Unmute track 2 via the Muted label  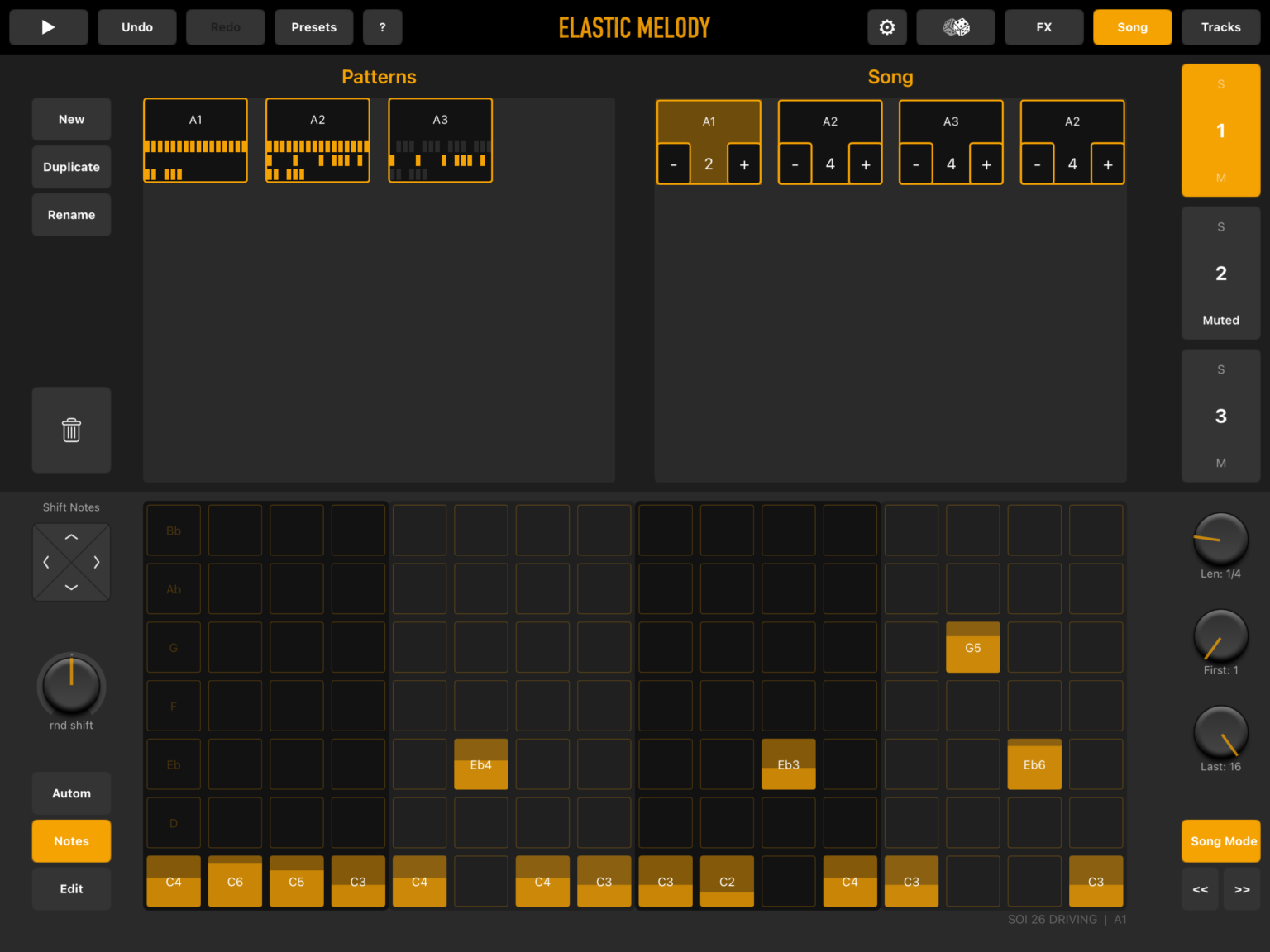1220,320
